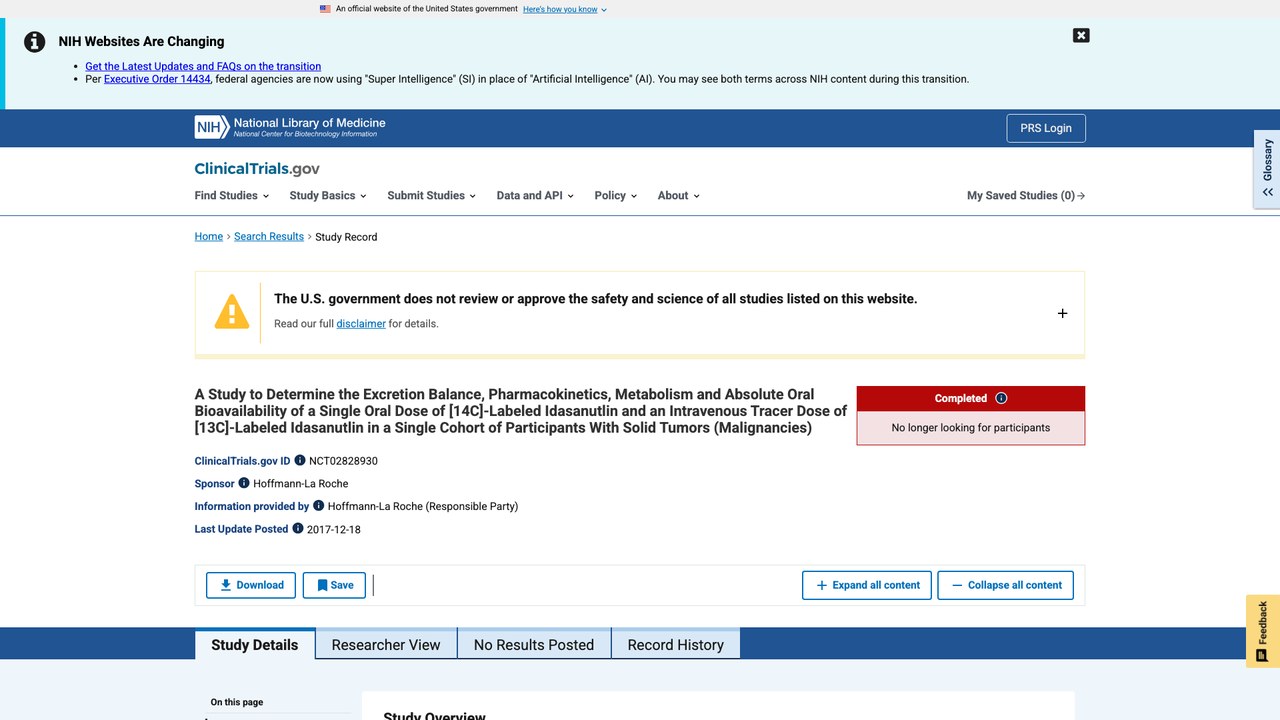Screen dimensions: 1280x720
Task: Follow the Home breadcrumb link
Action: pos(209,237)
